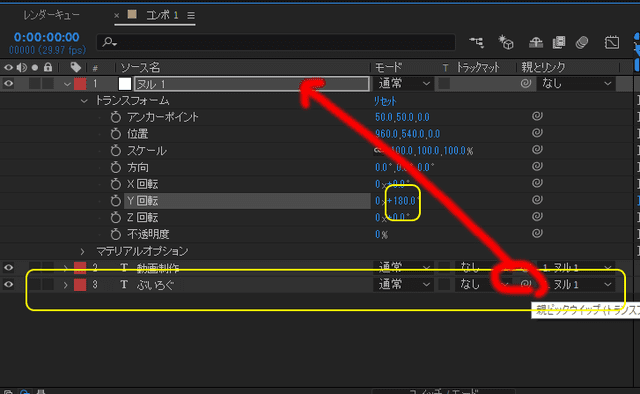
Task: Click the shy layers hide icon
Action: (x=536, y=42)
